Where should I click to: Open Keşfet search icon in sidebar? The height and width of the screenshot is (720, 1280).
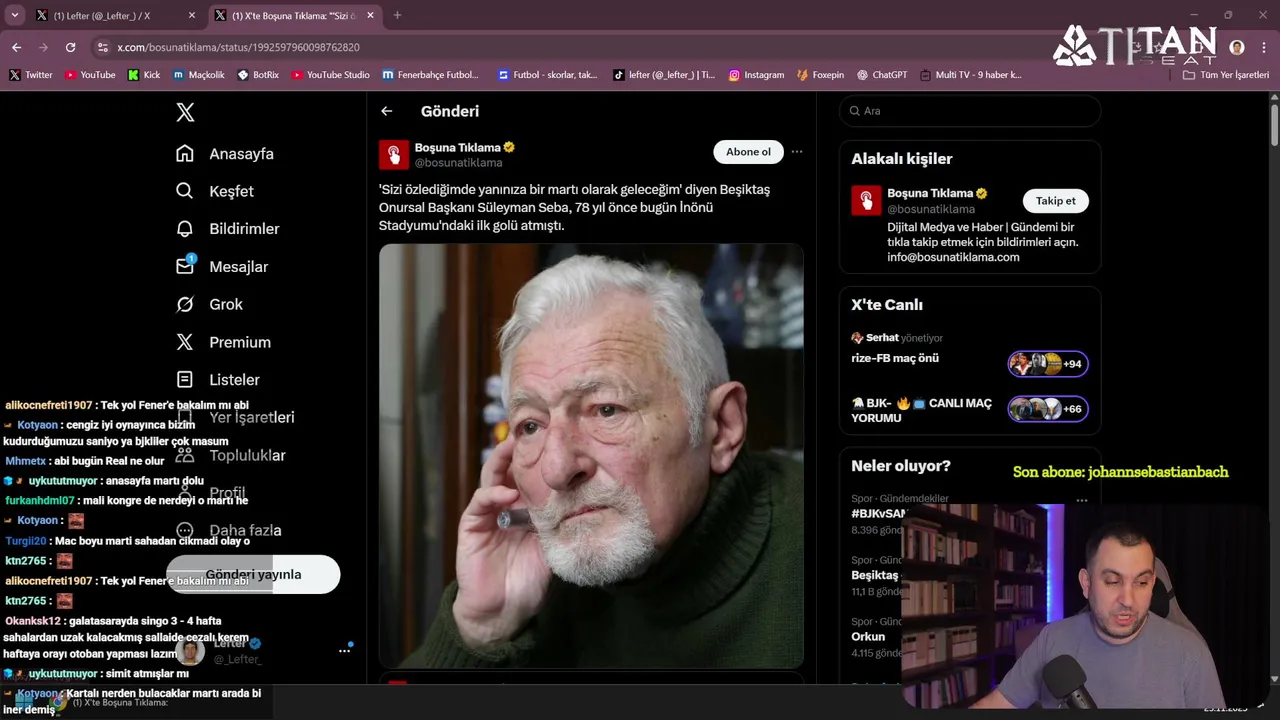click(x=185, y=191)
